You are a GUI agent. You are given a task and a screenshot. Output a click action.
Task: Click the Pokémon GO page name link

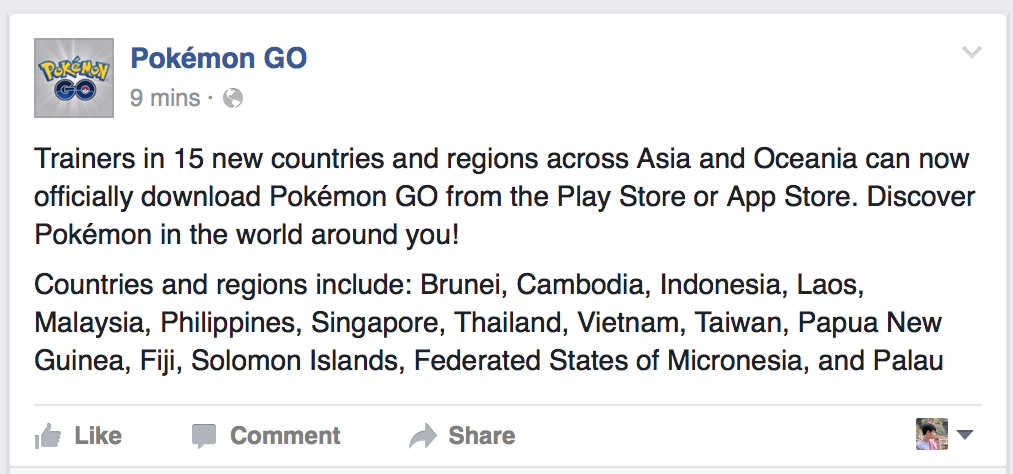tap(218, 58)
